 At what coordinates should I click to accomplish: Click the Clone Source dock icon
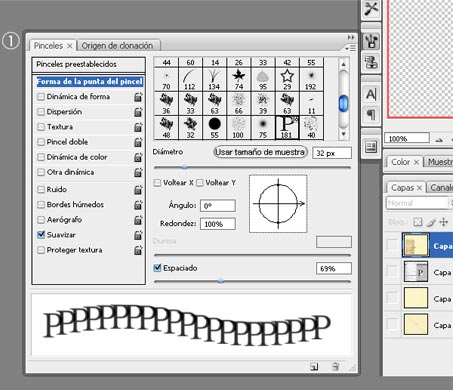[371, 62]
